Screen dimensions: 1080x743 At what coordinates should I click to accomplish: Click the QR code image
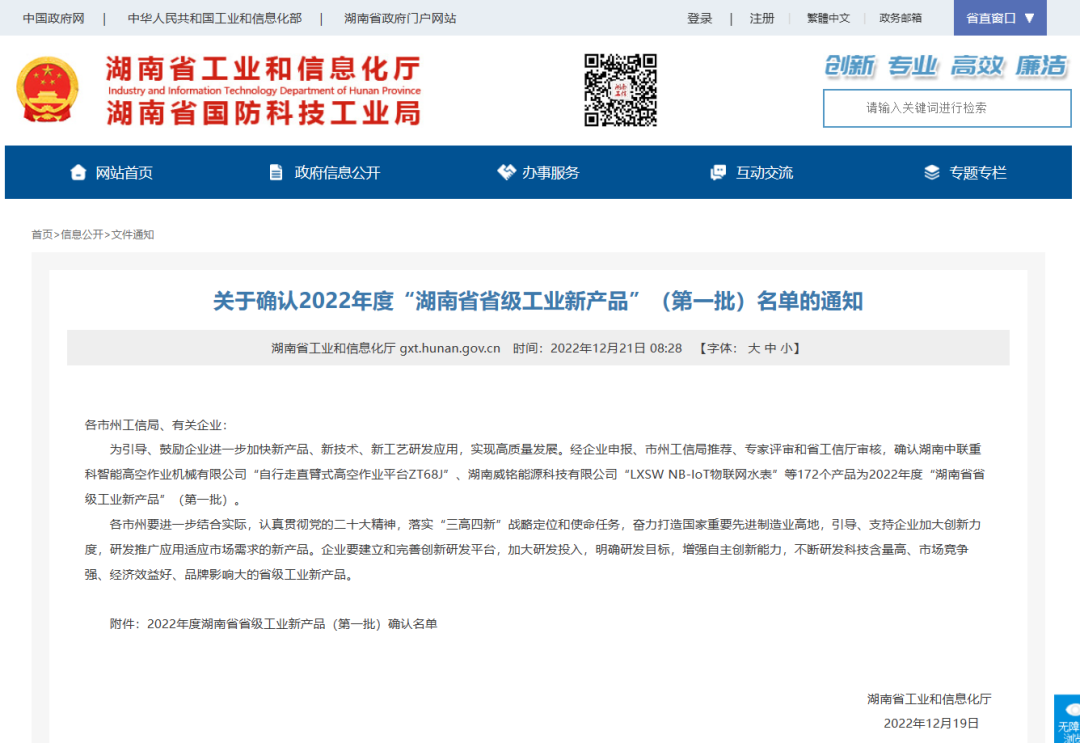click(620, 90)
